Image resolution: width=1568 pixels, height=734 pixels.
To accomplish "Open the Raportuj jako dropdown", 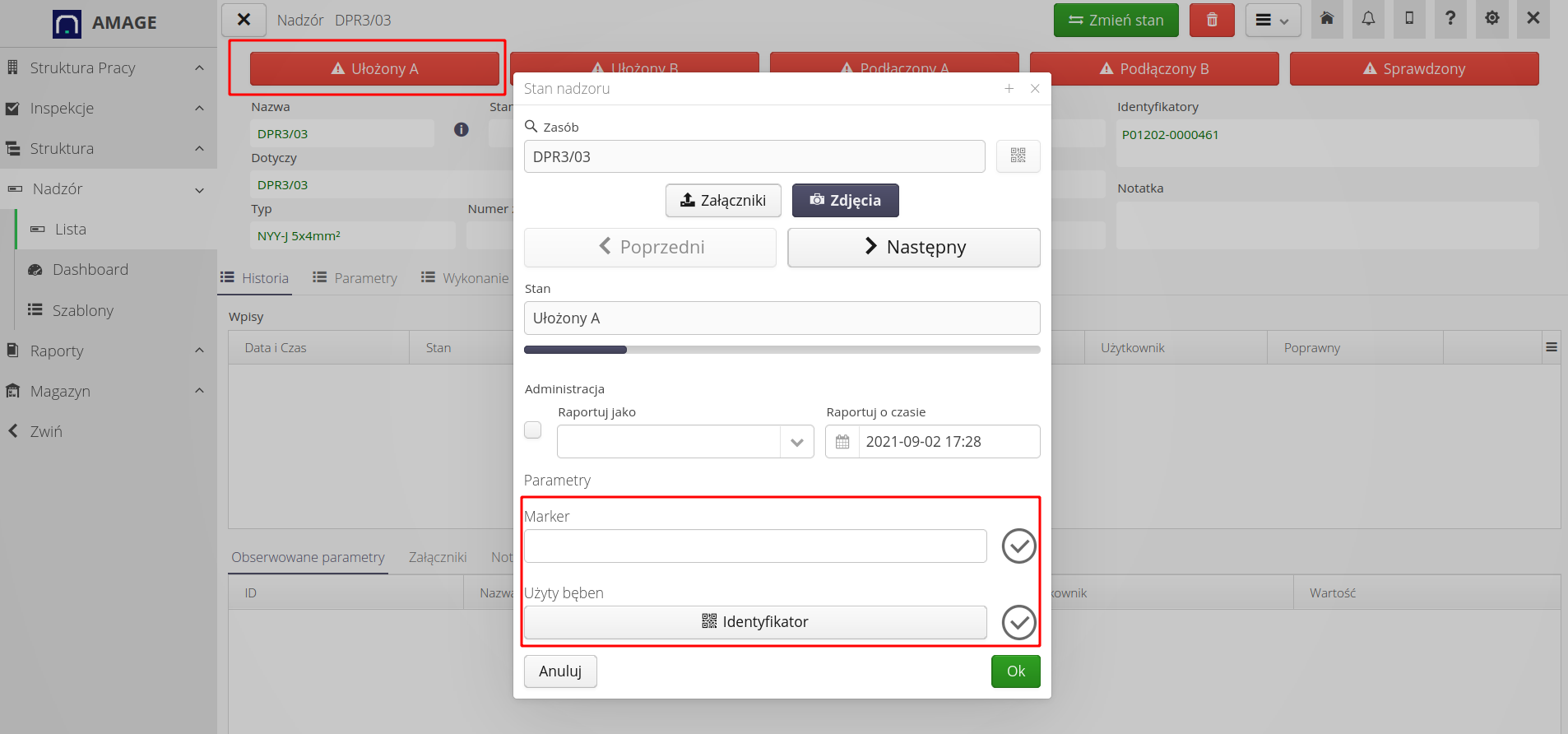I will 796,442.
